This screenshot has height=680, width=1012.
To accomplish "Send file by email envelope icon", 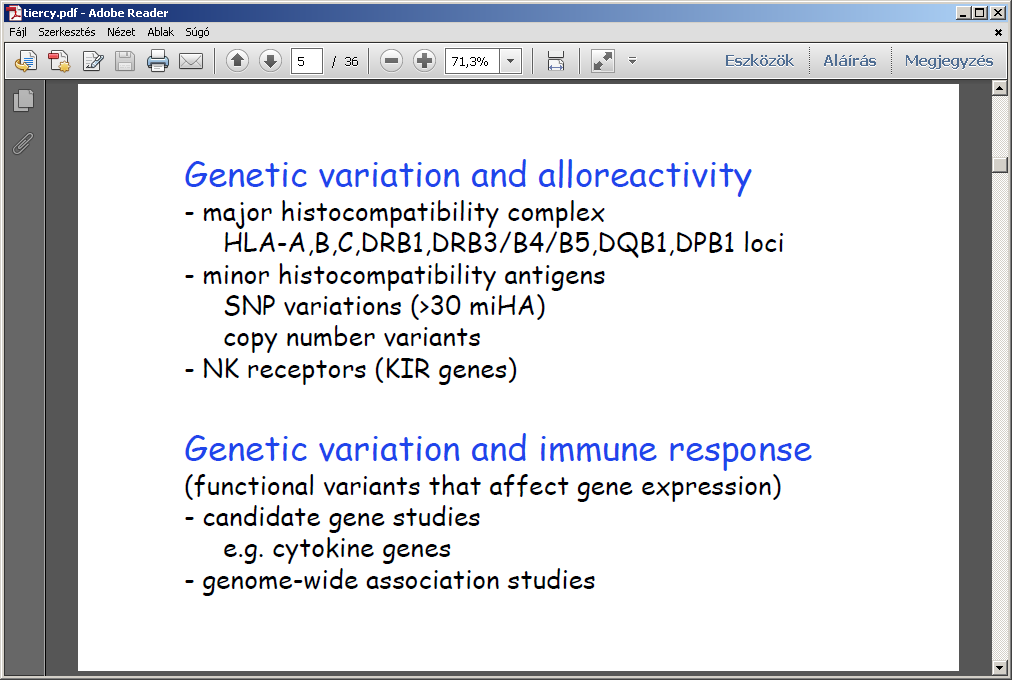I will coord(191,61).
